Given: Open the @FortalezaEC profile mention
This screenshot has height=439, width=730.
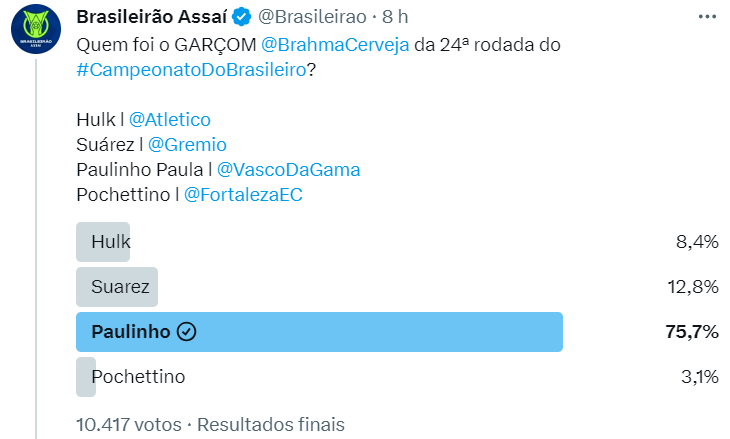Looking at the screenshot, I should pyautogui.click(x=243, y=195).
